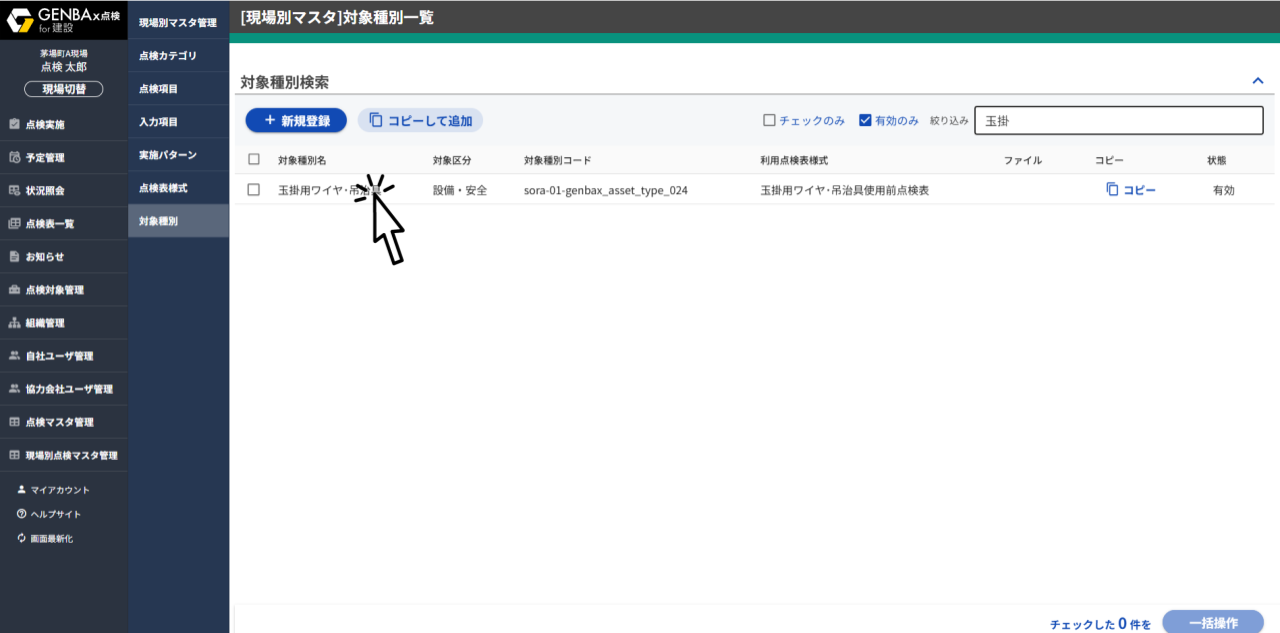Disable the 有効のみ filter checkbox
Screen dimensions: 1280x633
coord(864,120)
